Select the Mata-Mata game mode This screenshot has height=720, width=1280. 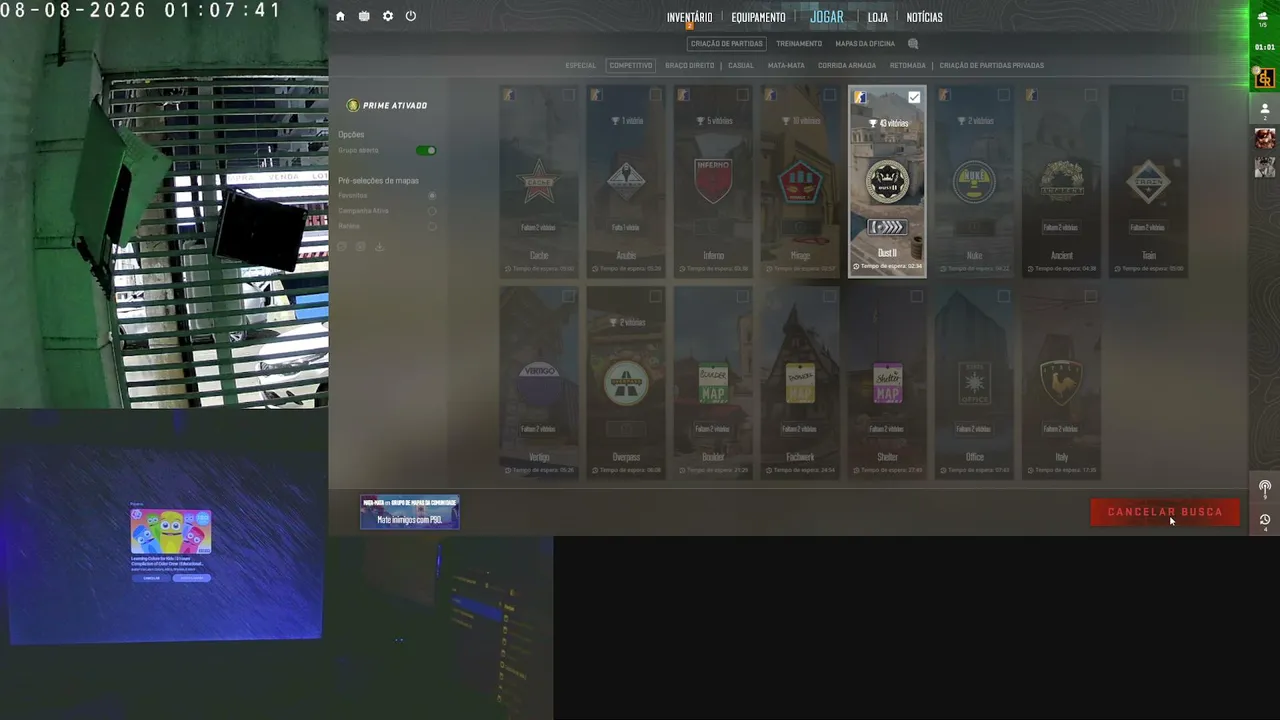click(x=786, y=66)
